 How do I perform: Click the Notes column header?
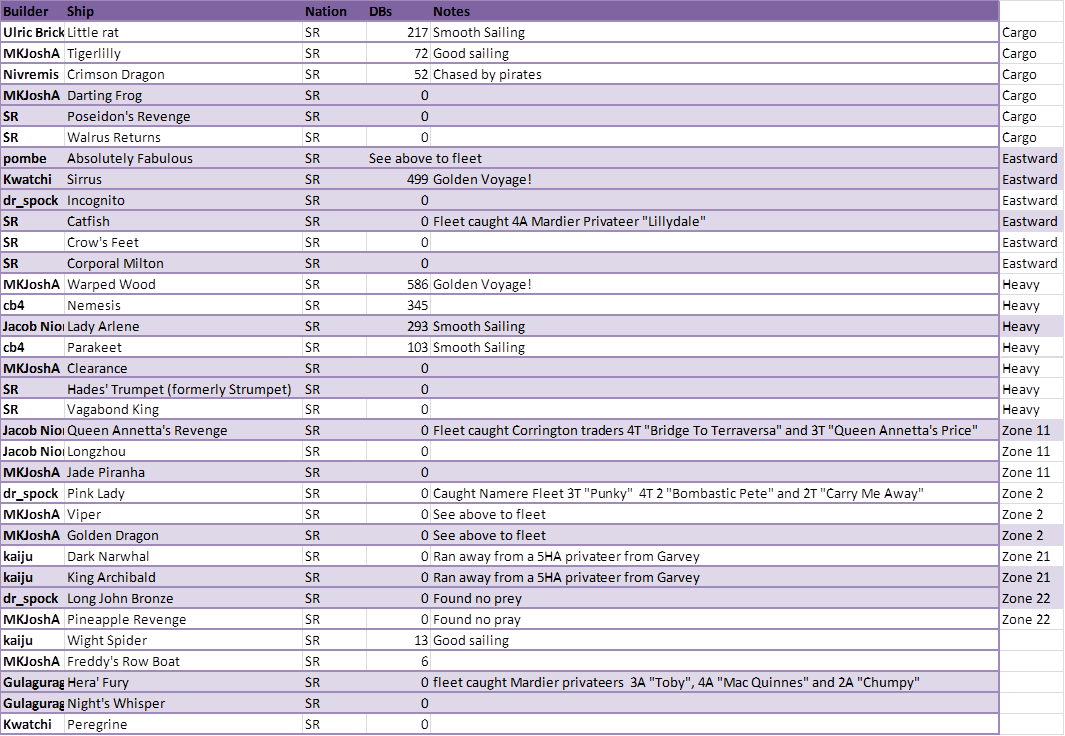point(451,11)
